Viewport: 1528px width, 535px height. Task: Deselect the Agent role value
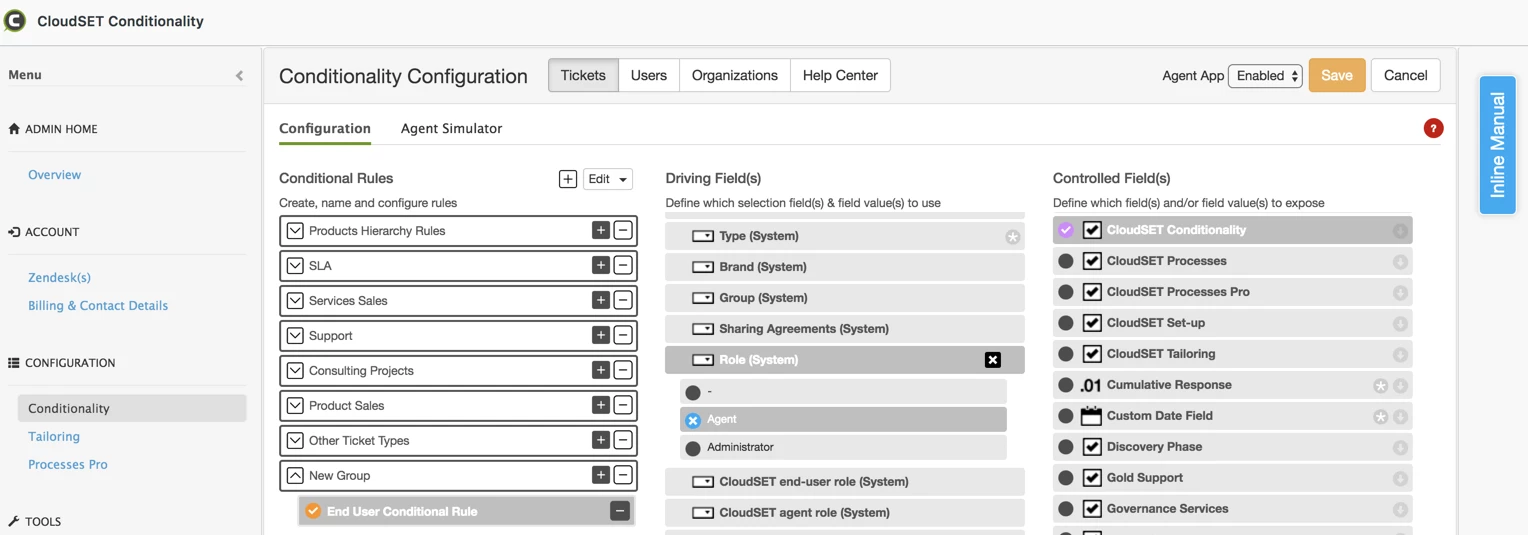coord(693,420)
